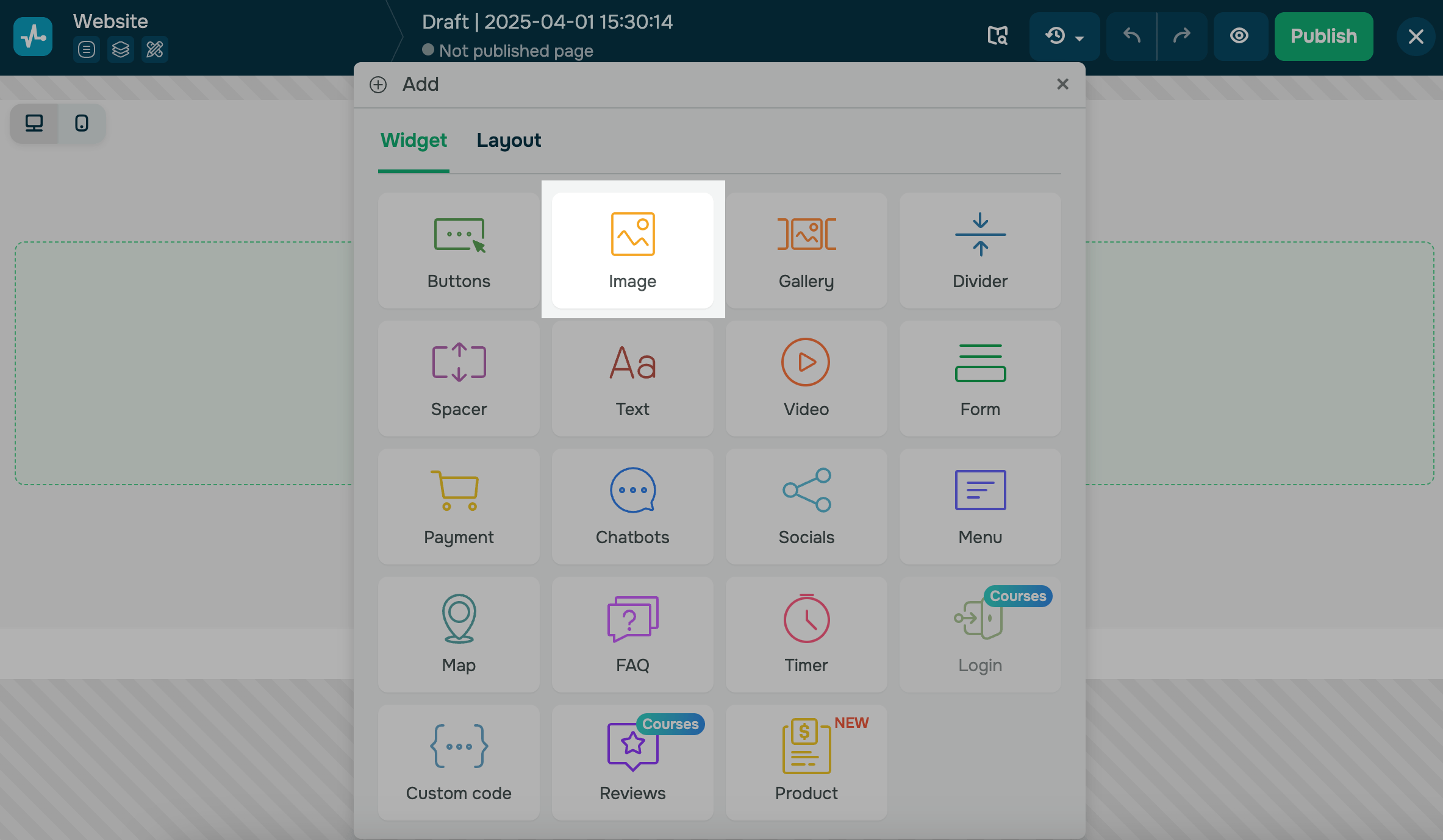Viewport: 1443px width, 840px height.
Task: Select the Image widget
Action: click(632, 250)
